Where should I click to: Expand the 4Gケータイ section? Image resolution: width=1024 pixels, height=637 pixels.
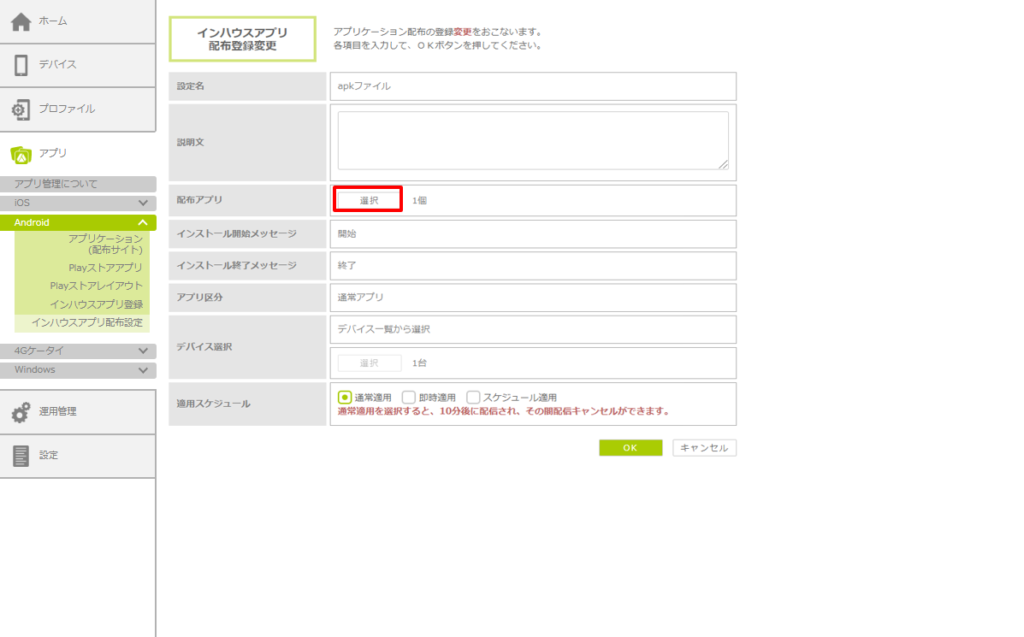pos(144,351)
